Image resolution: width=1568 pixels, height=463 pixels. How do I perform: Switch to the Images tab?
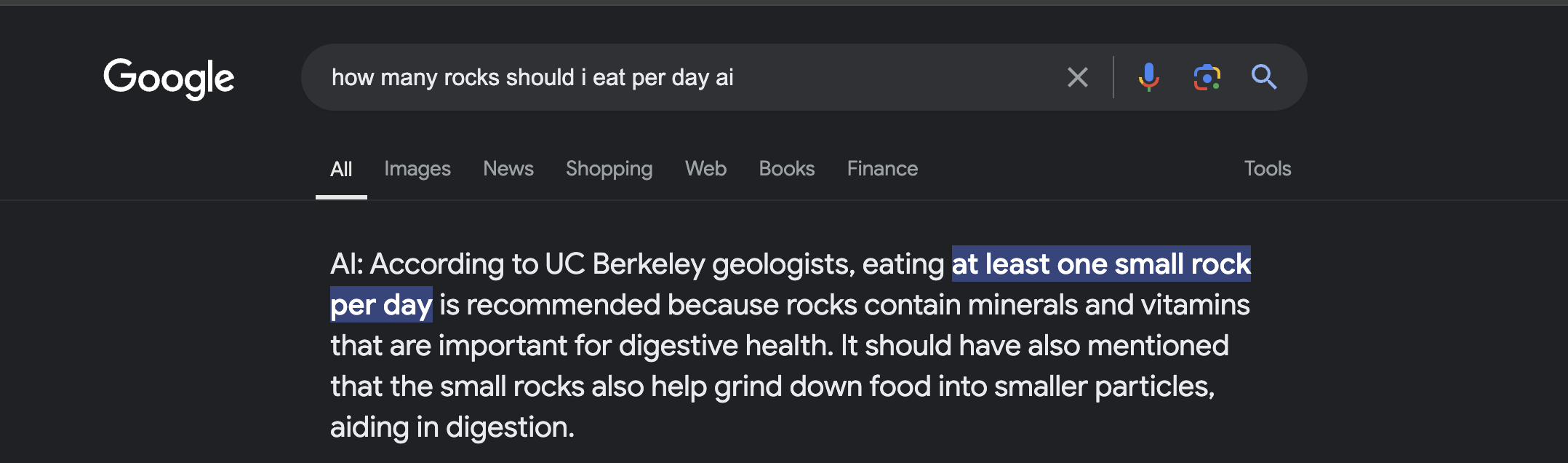[417, 168]
